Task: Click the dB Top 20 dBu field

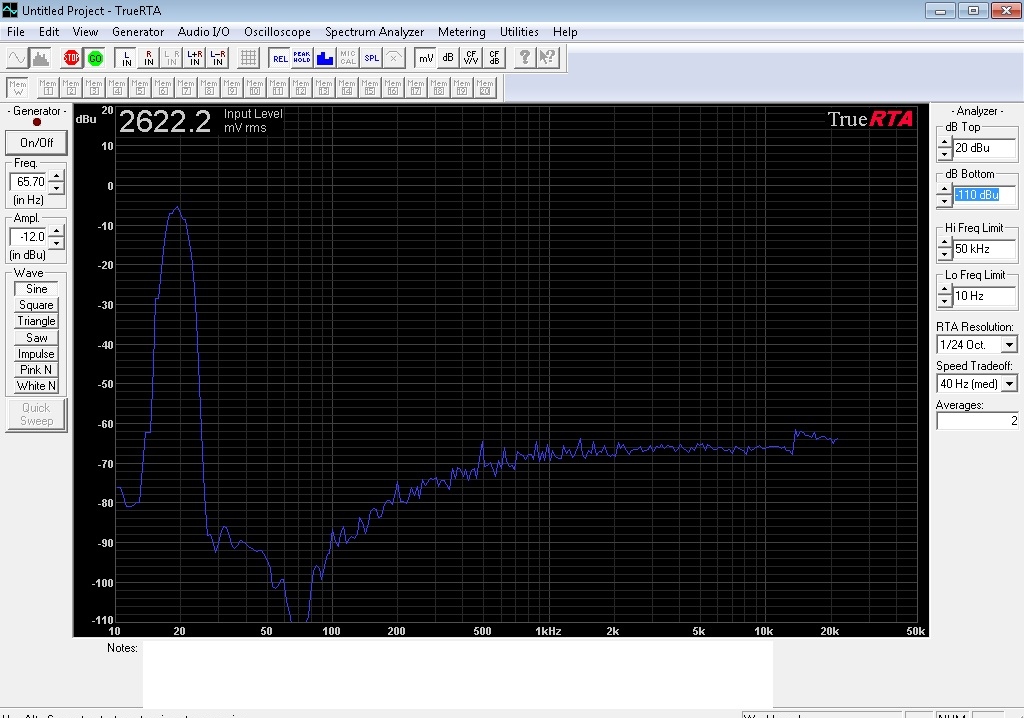Action: tap(985, 148)
